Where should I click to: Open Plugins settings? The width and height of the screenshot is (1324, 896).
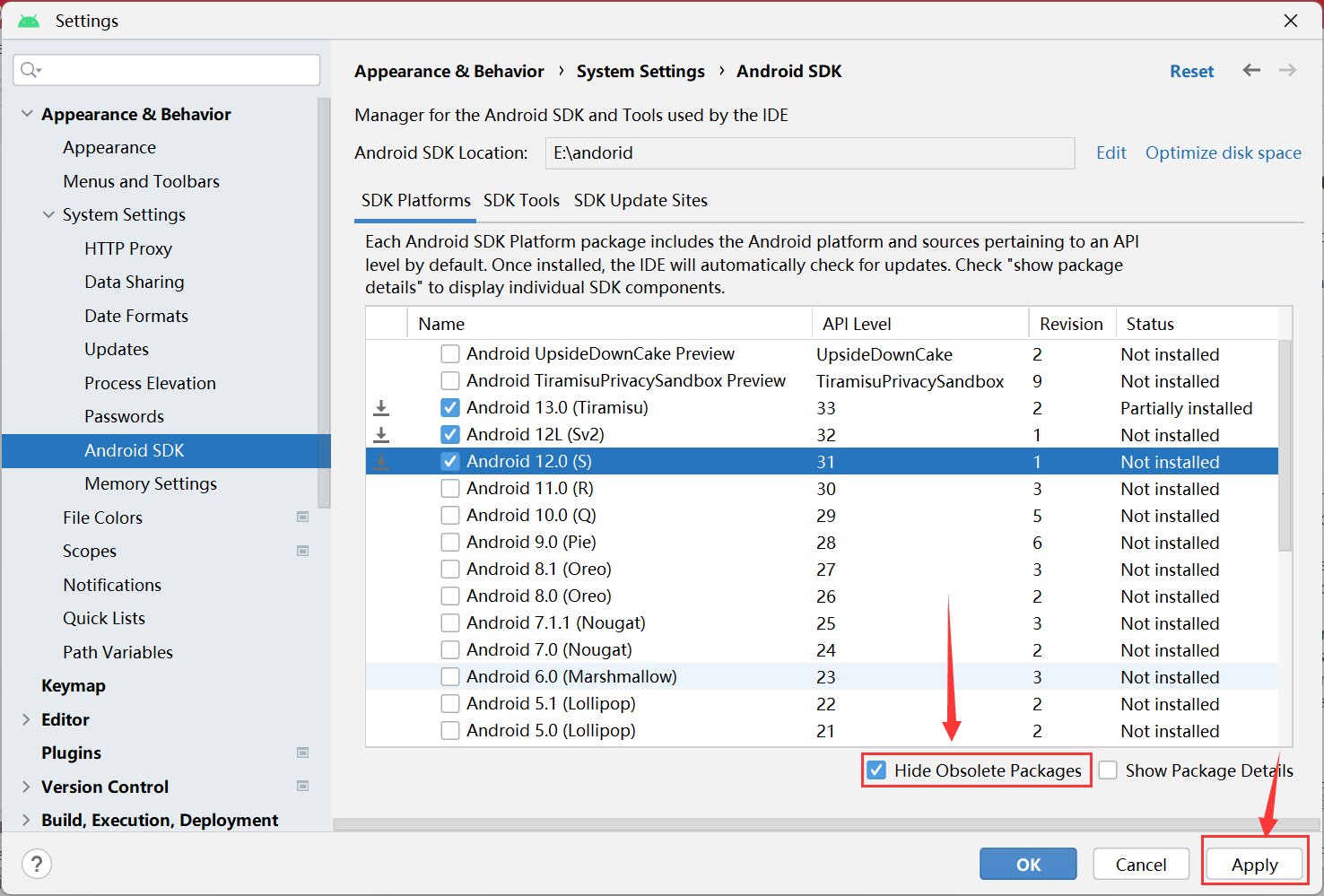71,752
